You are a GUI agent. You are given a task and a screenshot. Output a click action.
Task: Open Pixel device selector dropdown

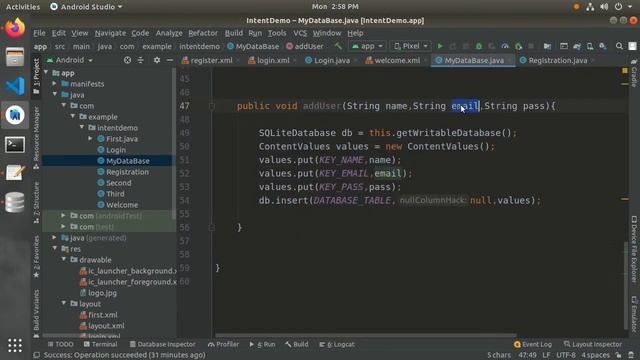click(411, 46)
